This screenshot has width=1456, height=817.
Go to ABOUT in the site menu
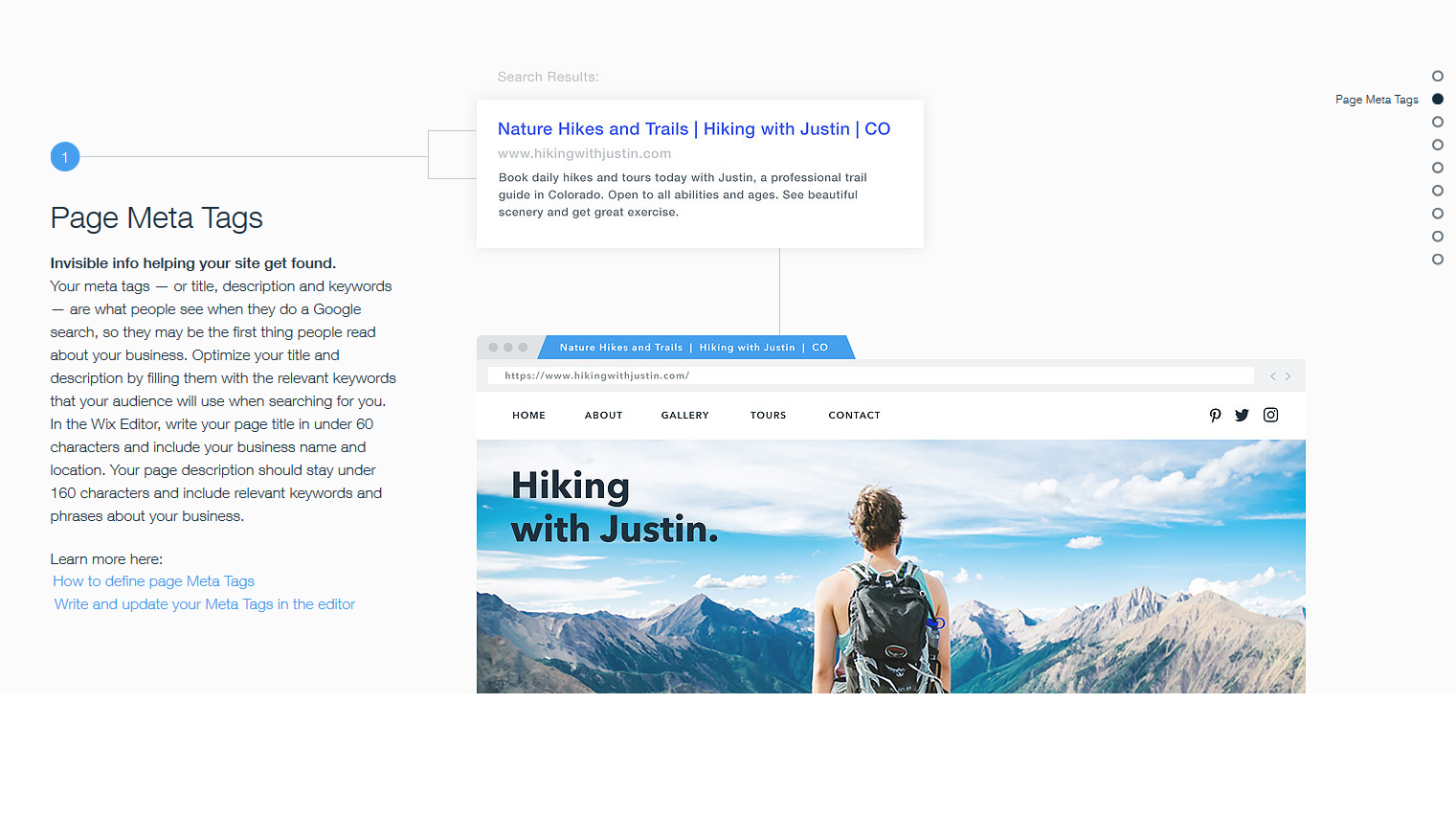point(603,416)
